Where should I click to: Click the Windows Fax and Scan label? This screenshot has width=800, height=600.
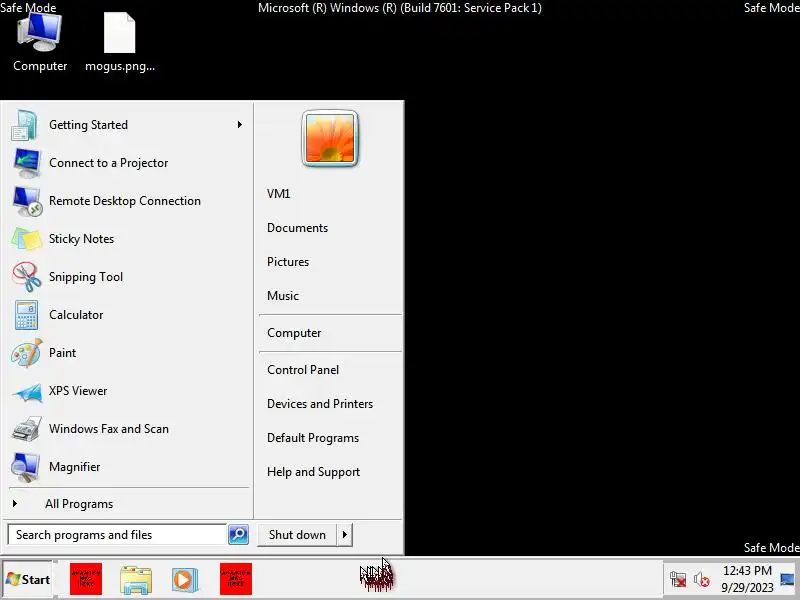pos(109,429)
